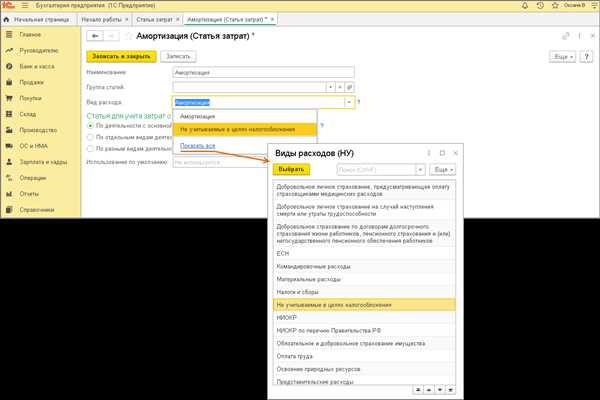Image resolution: width=600 pixels, height=400 pixels.
Task: Open Покупки cart icon in sidebar
Action: tap(9, 98)
